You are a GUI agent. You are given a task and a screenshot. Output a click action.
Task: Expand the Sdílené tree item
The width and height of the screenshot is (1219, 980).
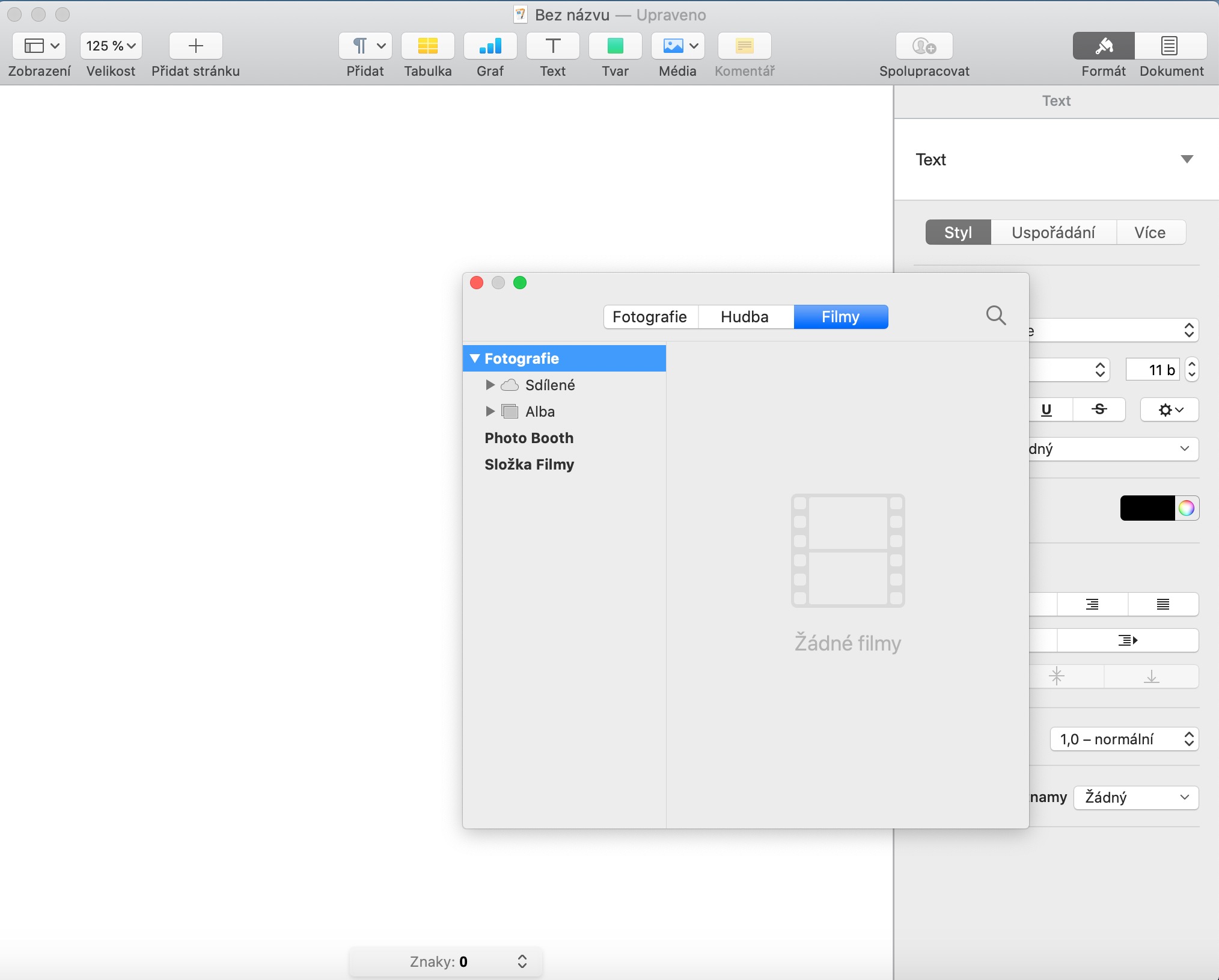pyautogui.click(x=490, y=385)
